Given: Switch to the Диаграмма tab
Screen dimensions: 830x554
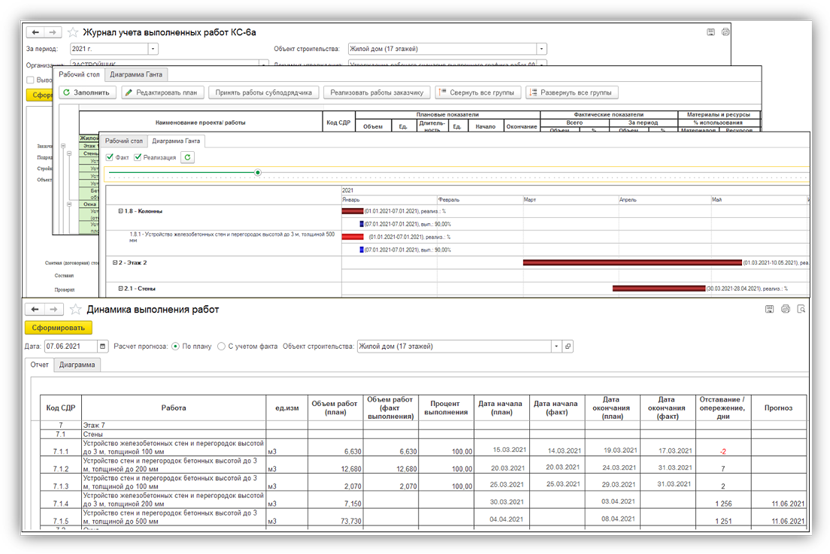Looking at the screenshot, I should (x=77, y=365).
